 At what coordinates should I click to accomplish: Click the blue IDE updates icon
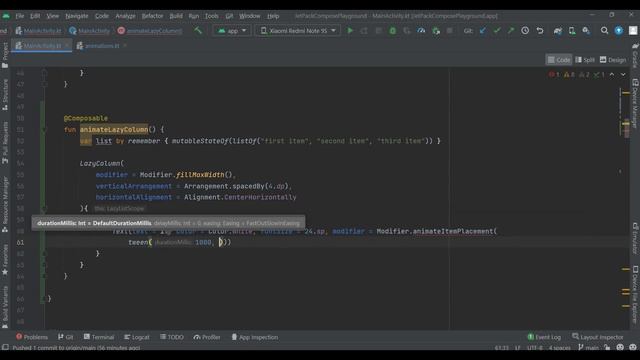pos(619,31)
